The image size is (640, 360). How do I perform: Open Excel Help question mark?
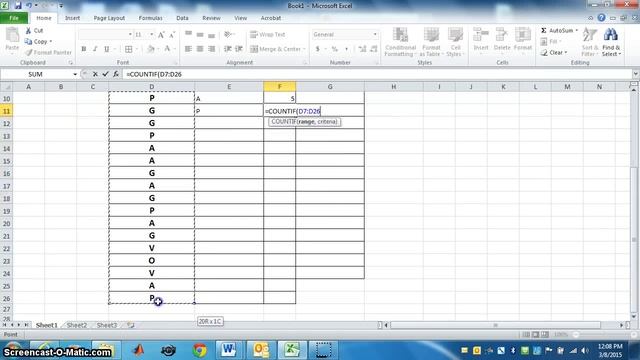[x=601, y=18]
